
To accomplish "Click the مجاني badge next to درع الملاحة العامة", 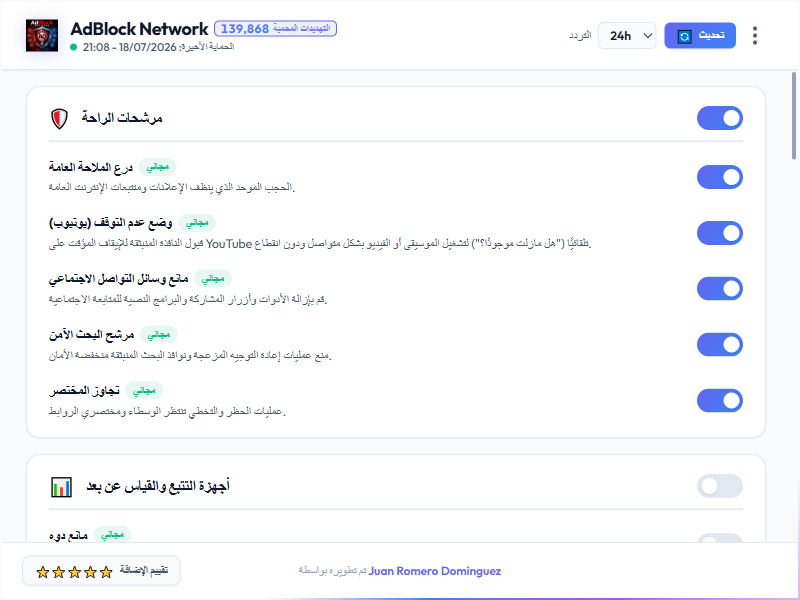I will (x=158, y=167).
